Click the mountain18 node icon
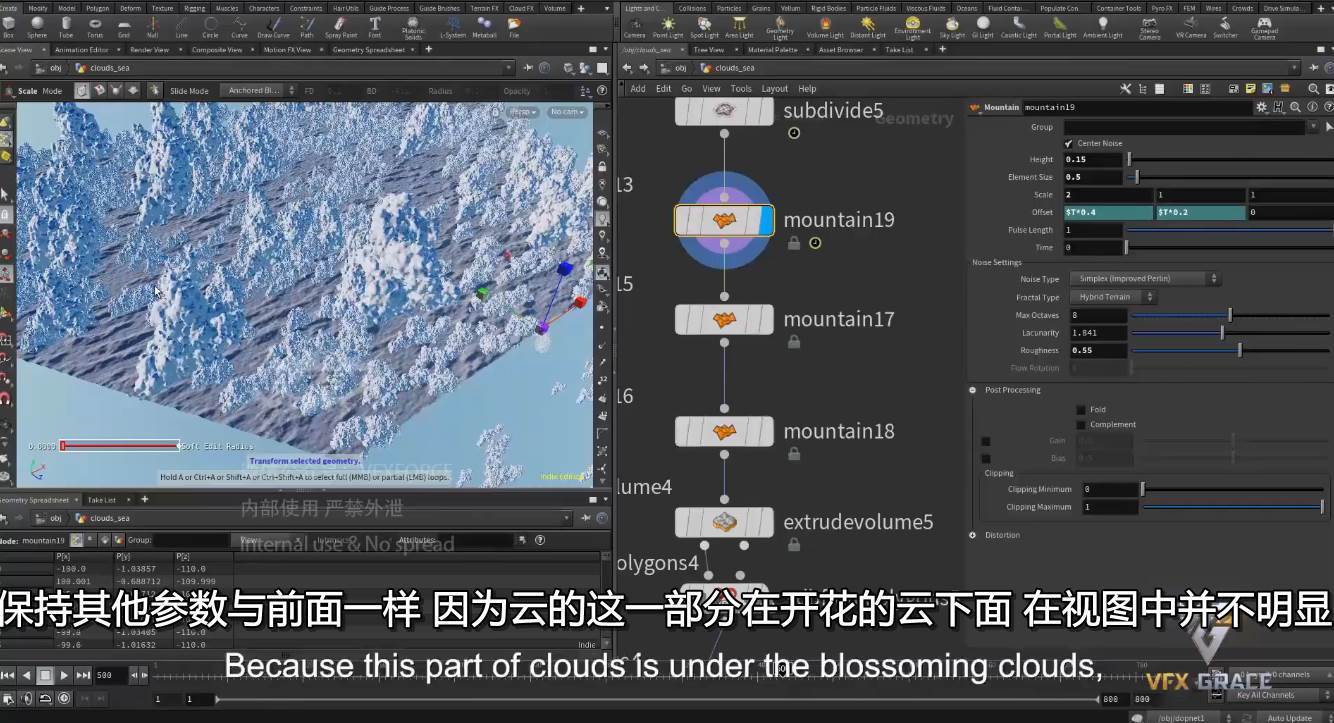The width and height of the screenshot is (1334, 723). pos(724,432)
